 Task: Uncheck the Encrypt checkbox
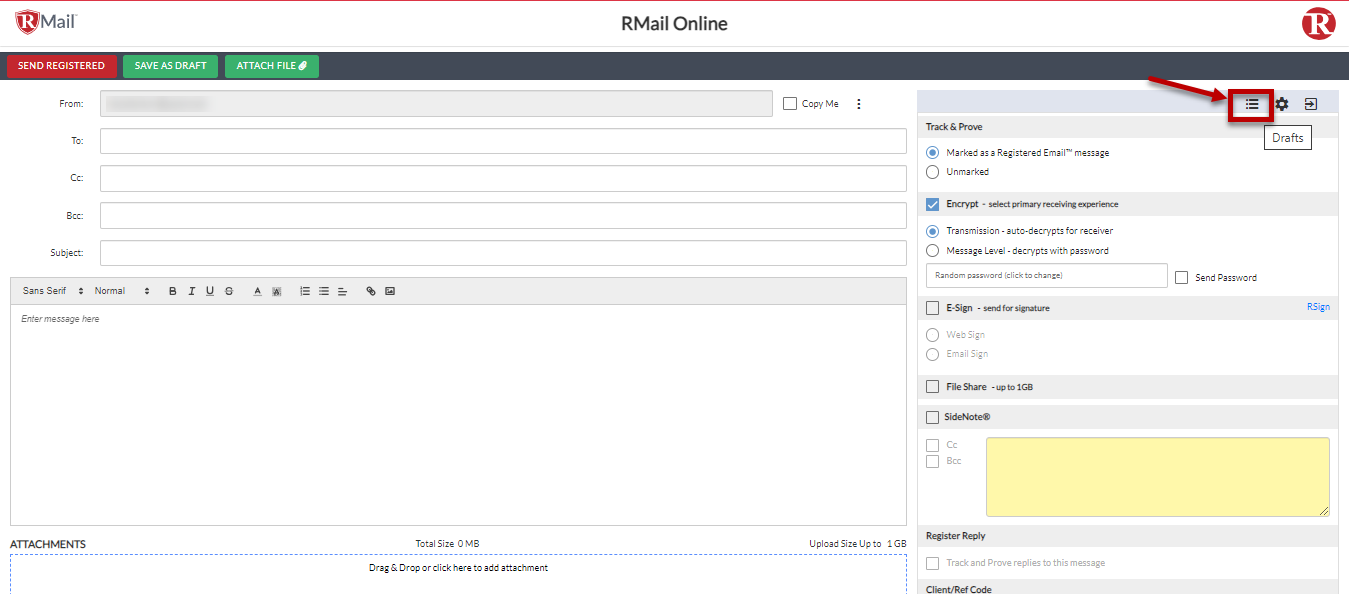932,204
